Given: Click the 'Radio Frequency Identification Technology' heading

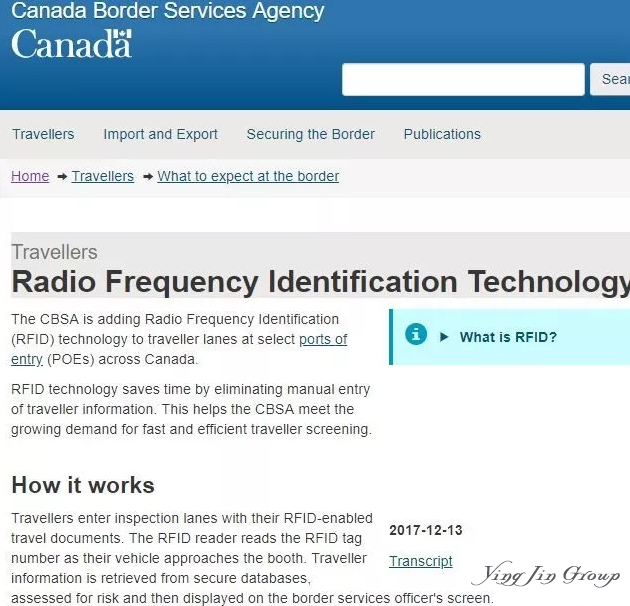Looking at the screenshot, I should [x=321, y=282].
